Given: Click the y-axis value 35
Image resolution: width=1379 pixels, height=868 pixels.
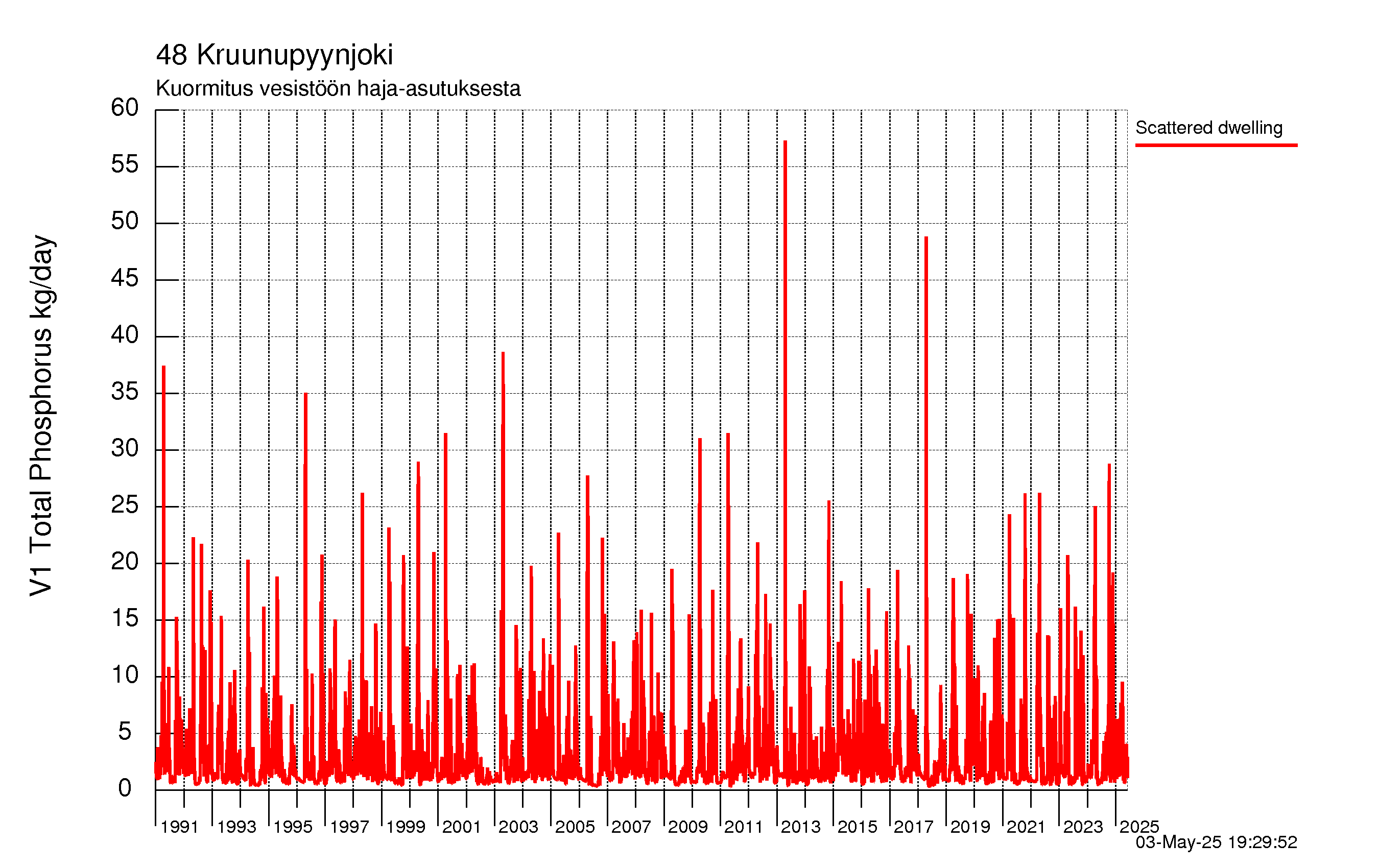Looking at the screenshot, I should [x=125, y=392].
